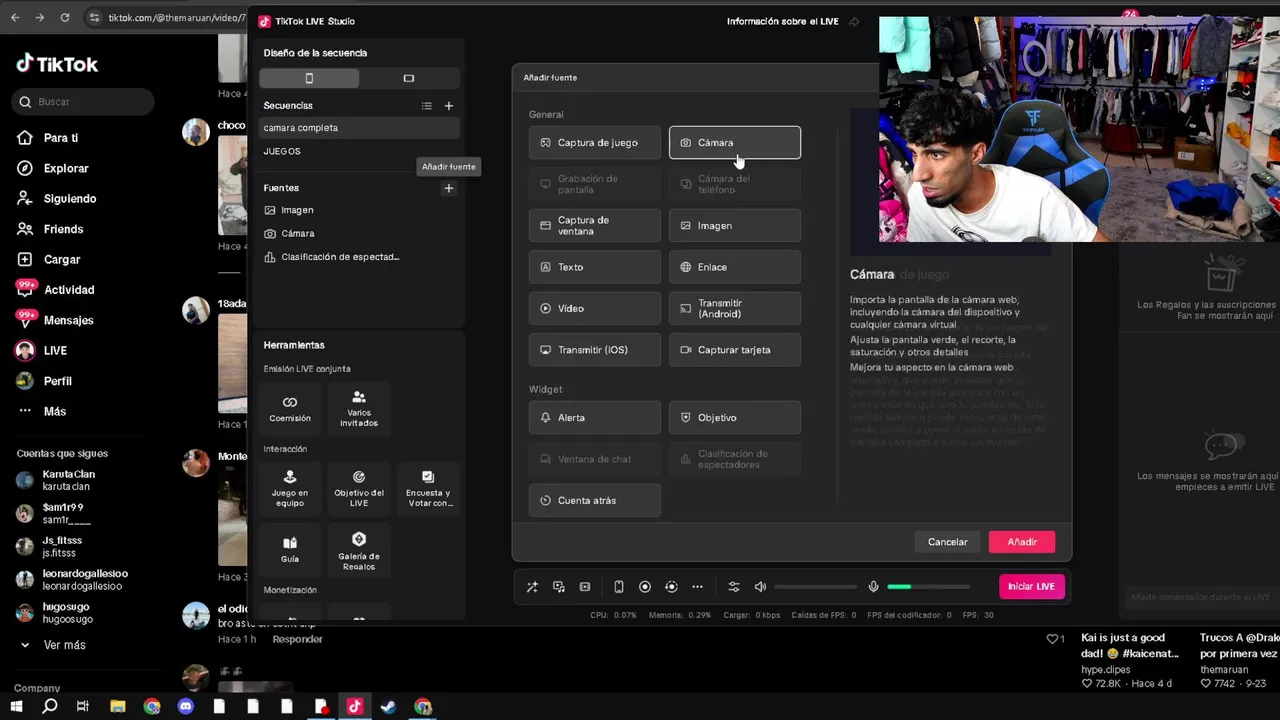Click the phone icon in bottom toolbar

pos(619,587)
